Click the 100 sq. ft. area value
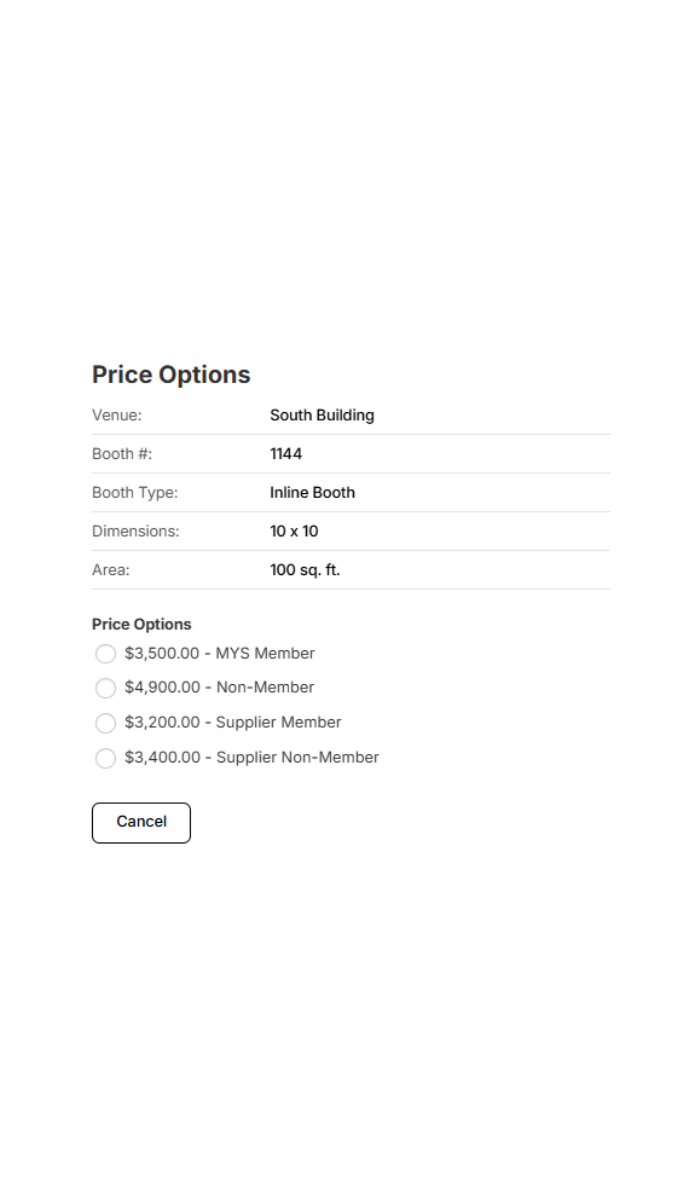Image resolution: width=700 pixels, height=1200 pixels. tap(305, 571)
